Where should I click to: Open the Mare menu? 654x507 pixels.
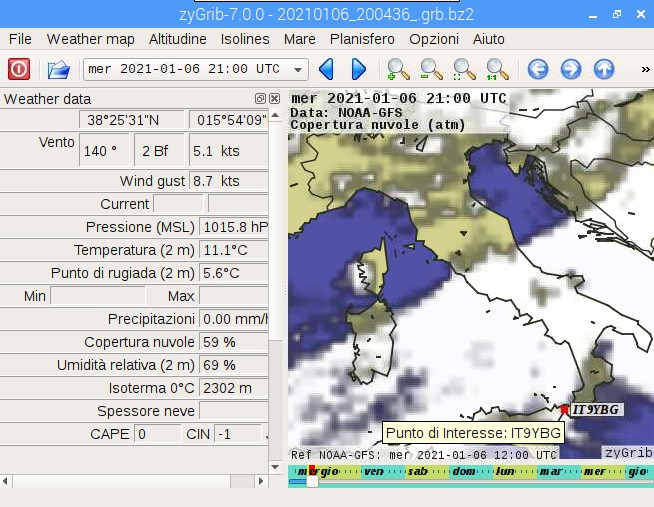pos(299,39)
